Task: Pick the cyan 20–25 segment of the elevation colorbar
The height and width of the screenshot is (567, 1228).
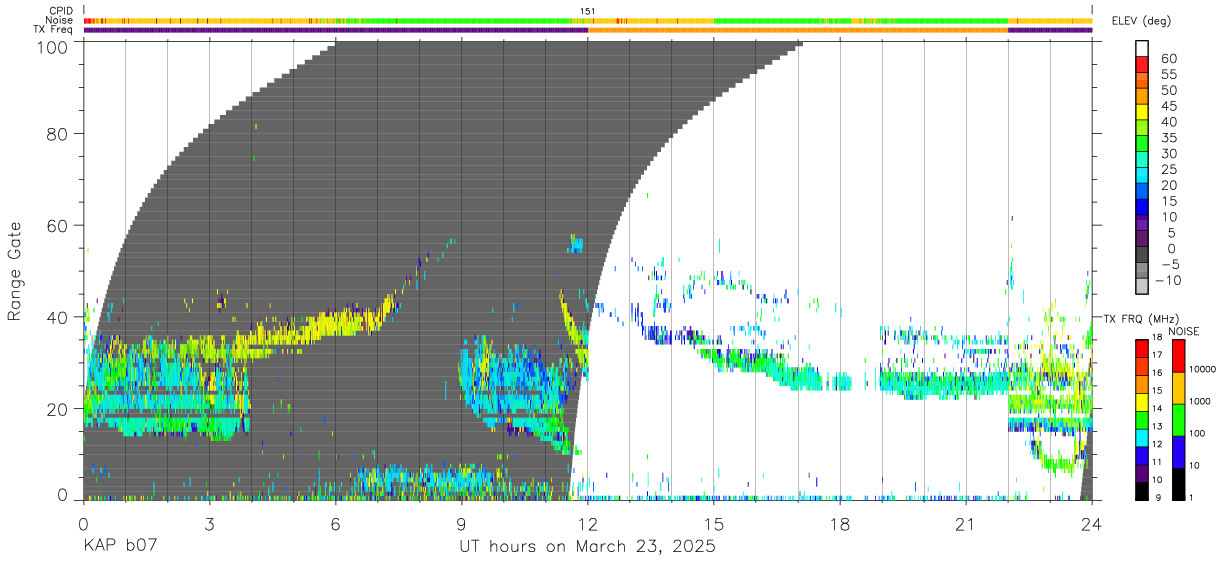Action: click(x=1143, y=177)
